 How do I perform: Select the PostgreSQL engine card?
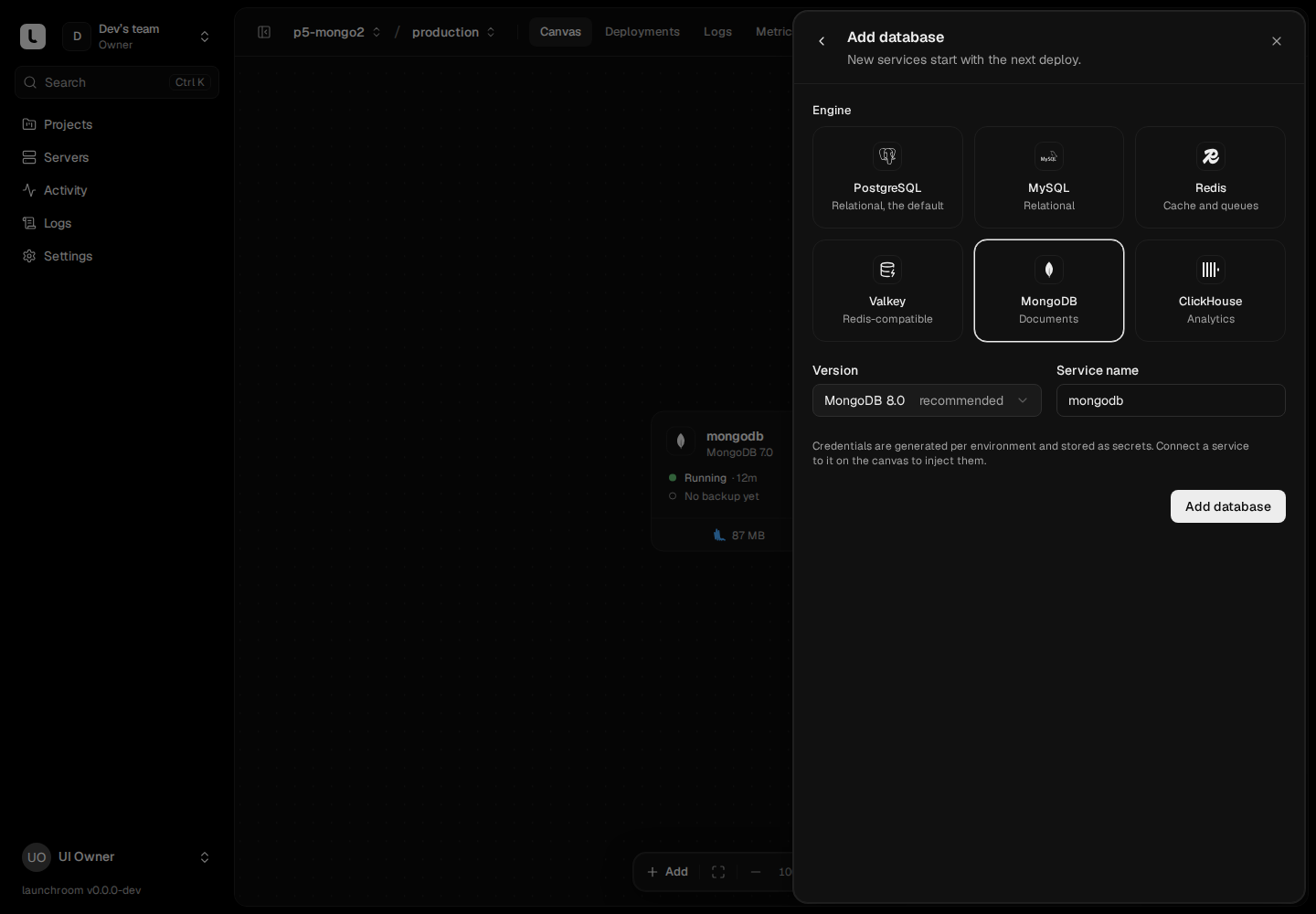tap(887, 177)
